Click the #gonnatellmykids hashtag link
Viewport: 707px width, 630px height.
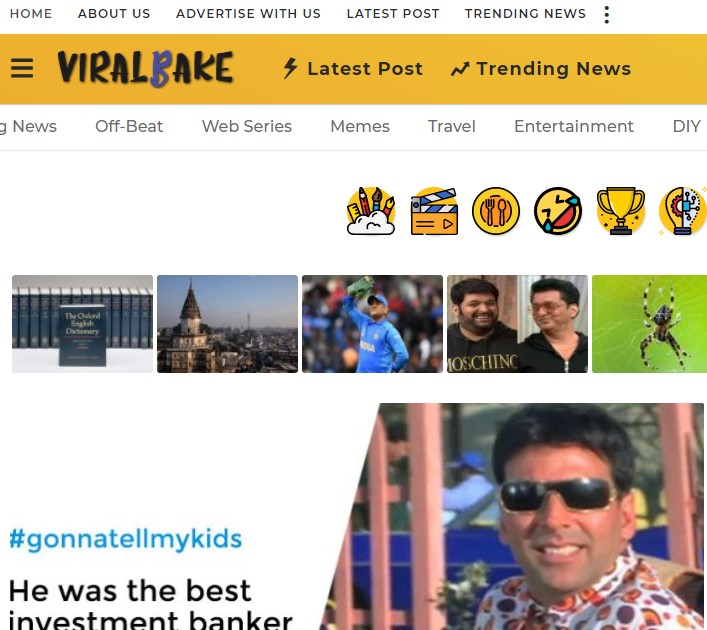(126, 538)
